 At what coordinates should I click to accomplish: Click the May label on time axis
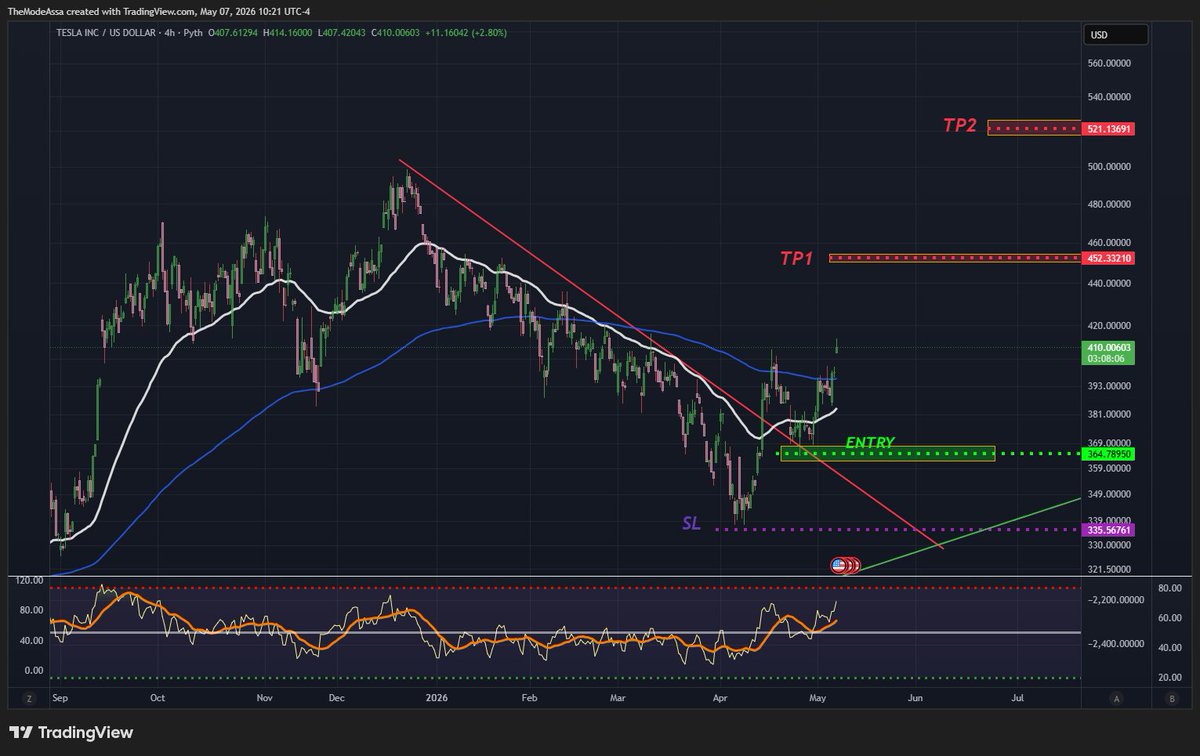pyautogui.click(x=818, y=699)
